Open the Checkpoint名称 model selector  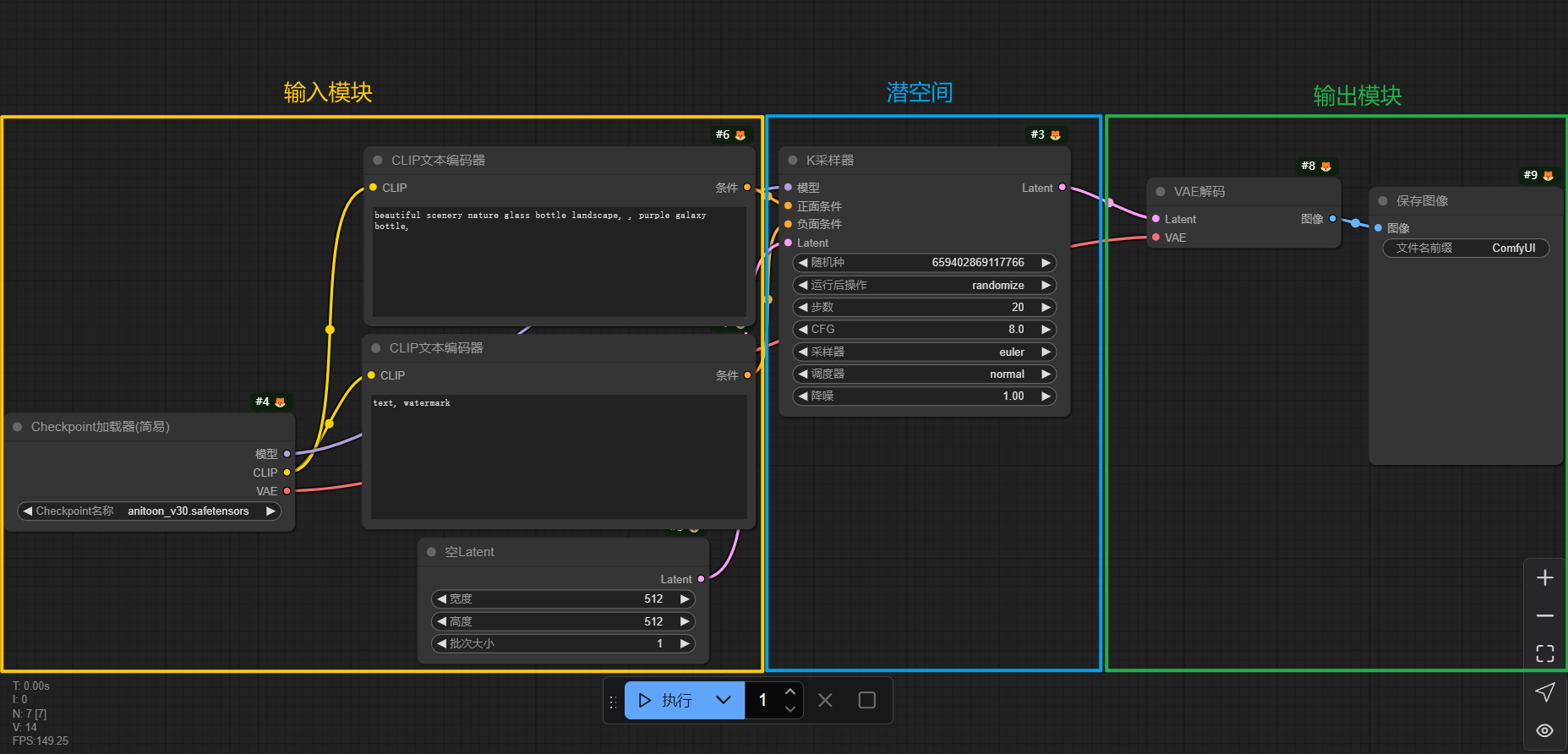[149, 511]
